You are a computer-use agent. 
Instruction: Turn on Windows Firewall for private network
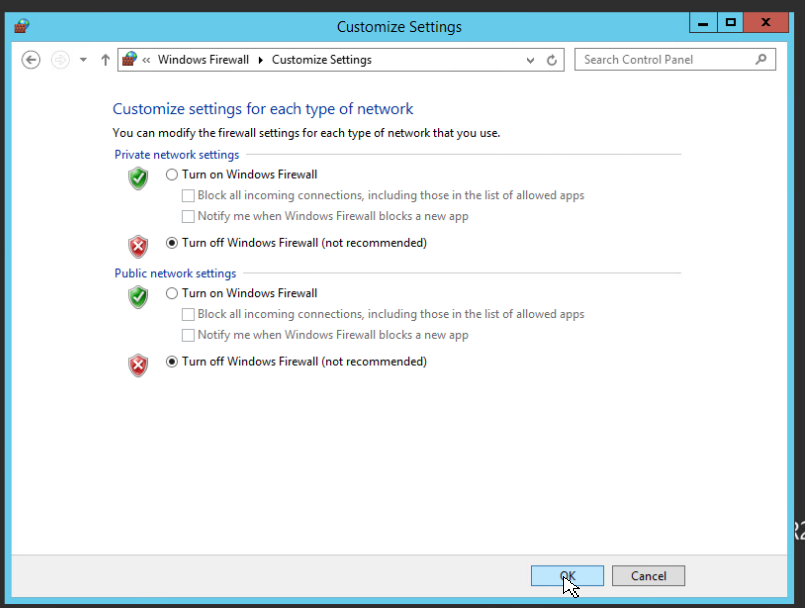point(172,175)
